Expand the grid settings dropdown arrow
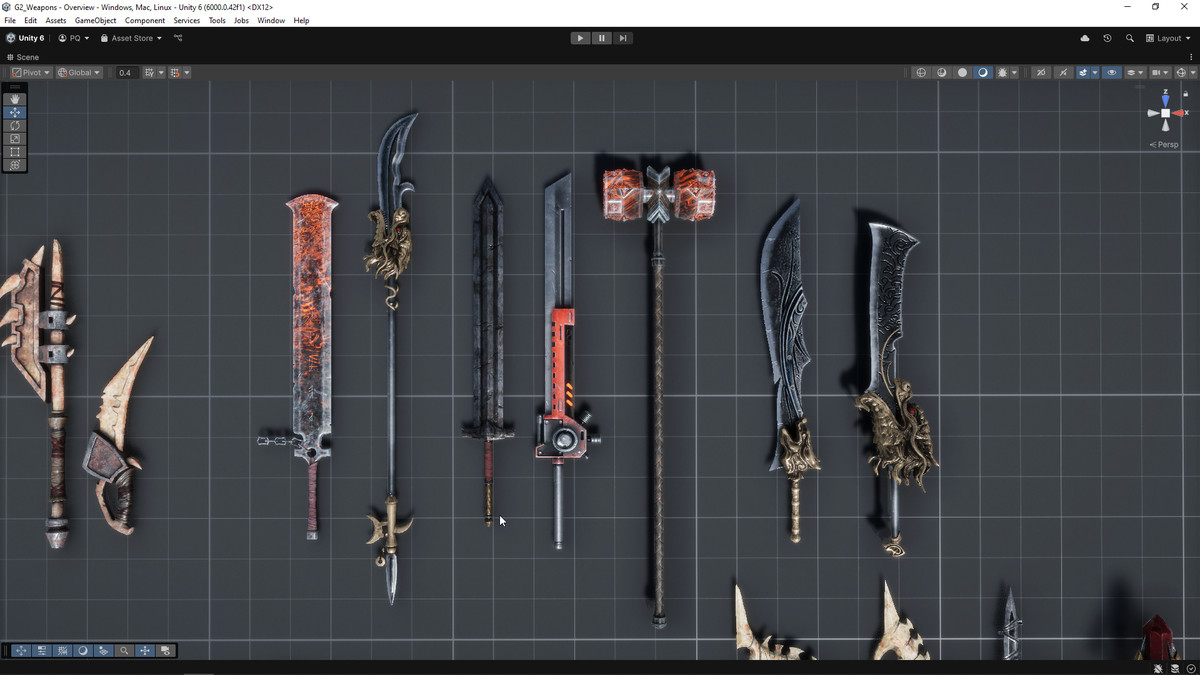This screenshot has width=1200, height=675. point(161,72)
